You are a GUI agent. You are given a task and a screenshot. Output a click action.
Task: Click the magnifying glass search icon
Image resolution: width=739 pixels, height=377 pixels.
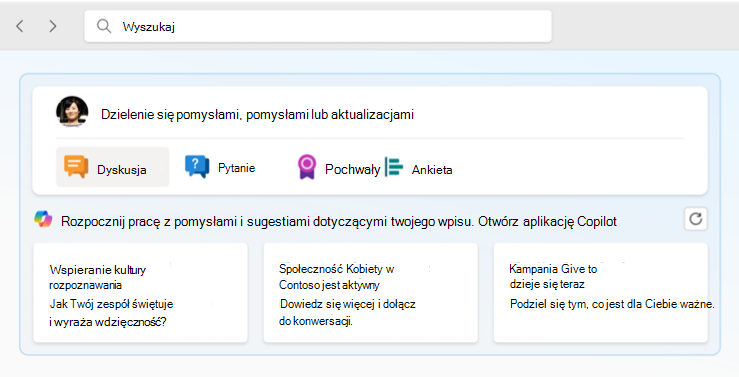tap(104, 26)
